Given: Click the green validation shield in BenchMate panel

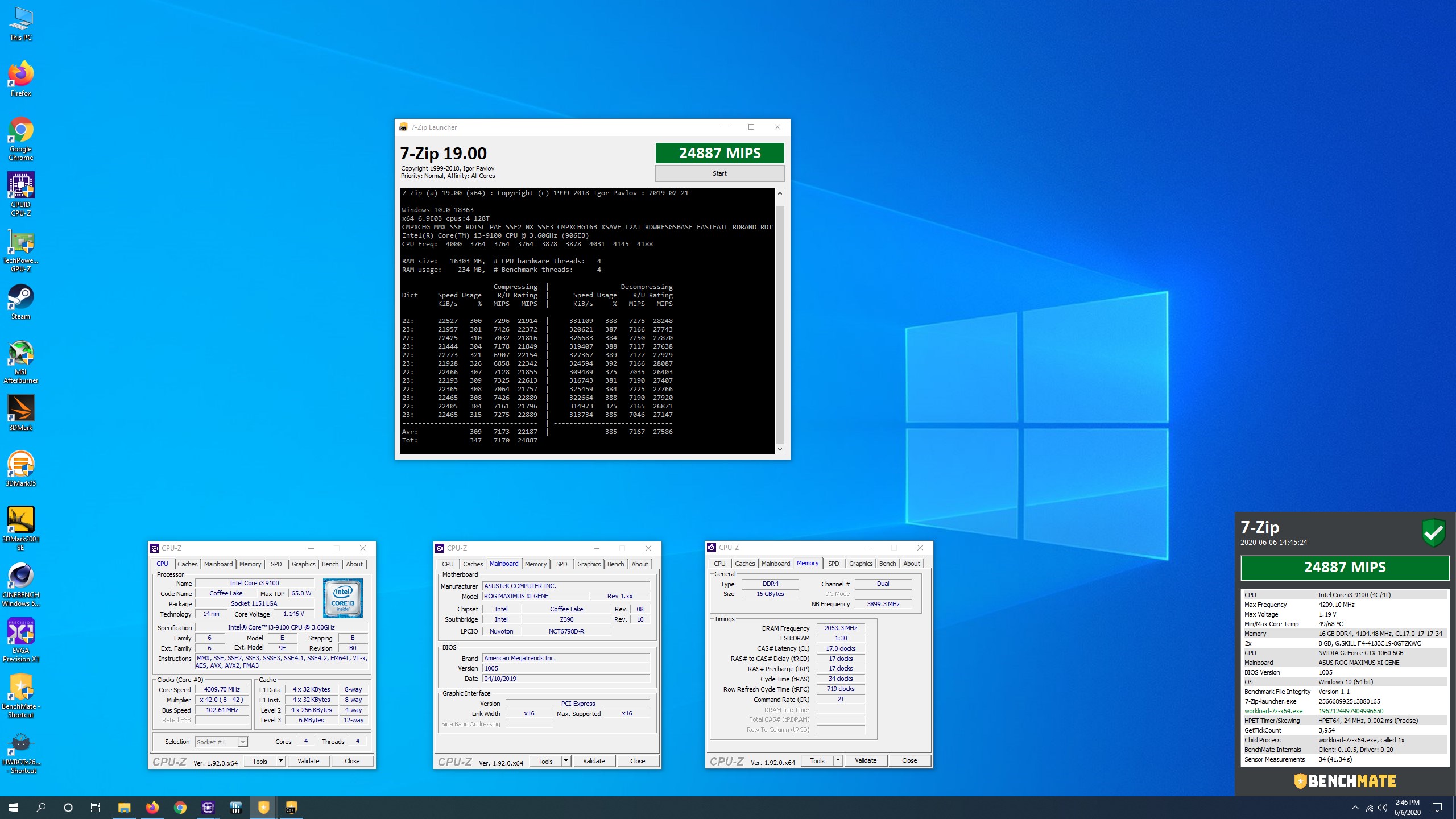Looking at the screenshot, I should (1433, 533).
